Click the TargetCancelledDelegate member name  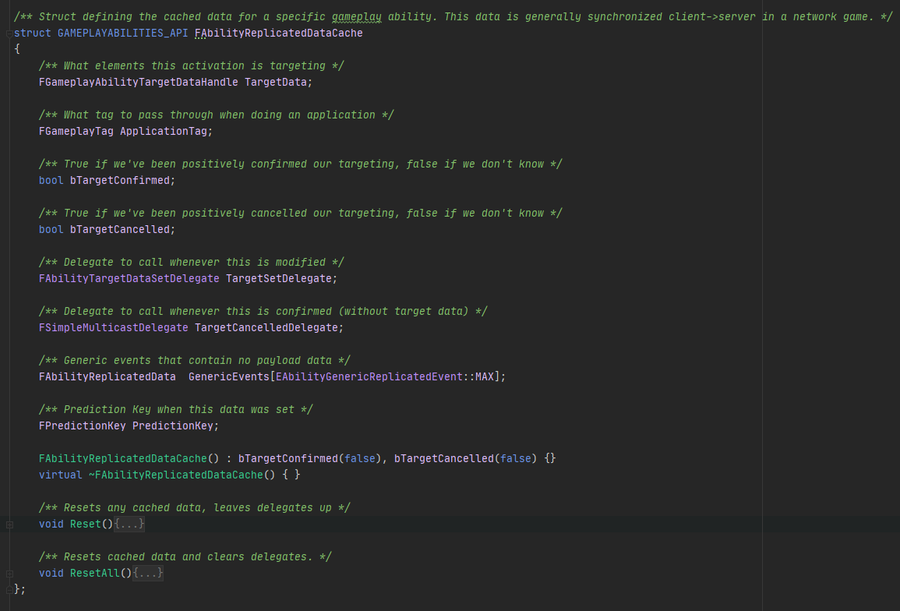[266, 328]
